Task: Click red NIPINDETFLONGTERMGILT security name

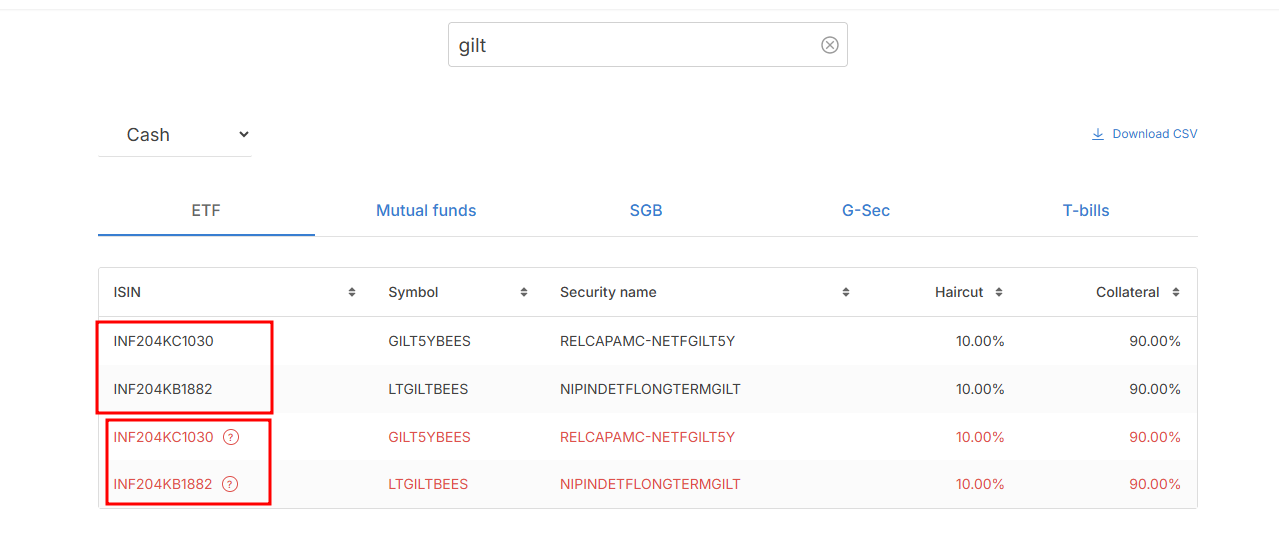Action: pyautogui.click(x=650, y=485)
